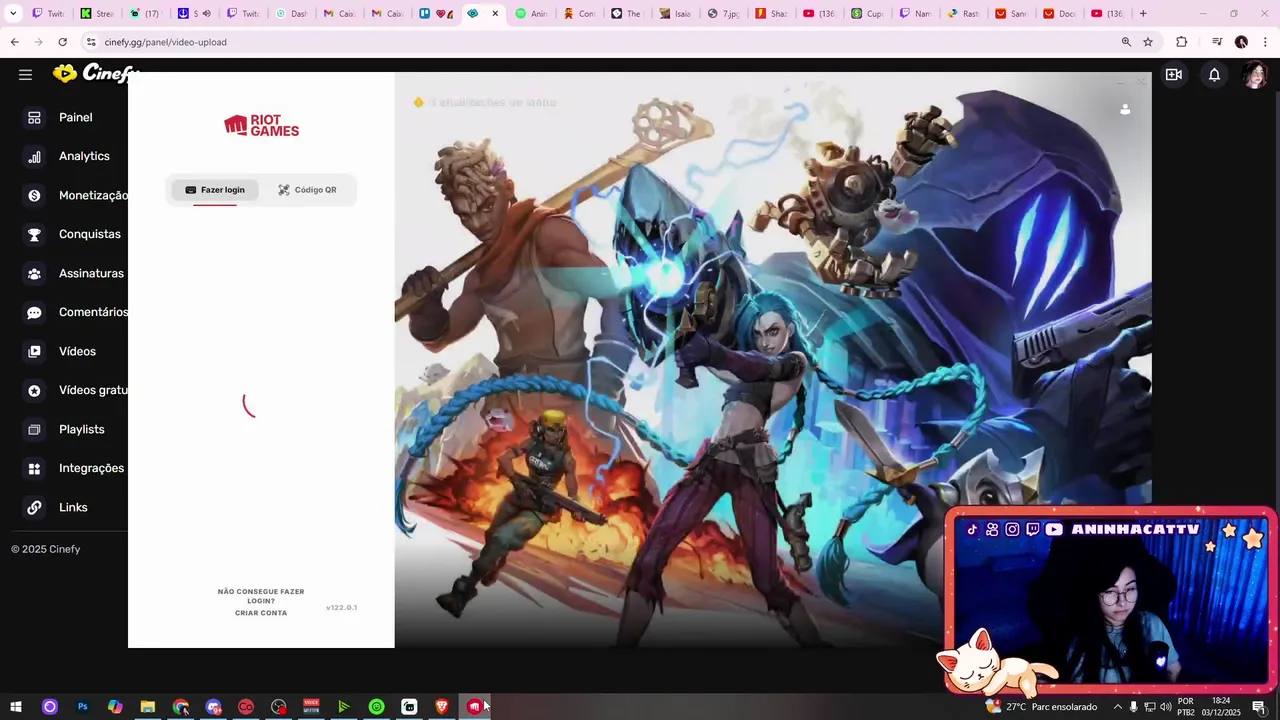Switch to the Shaz browser tab
This screenshot has width=1280, height=720.
(772, 14)
